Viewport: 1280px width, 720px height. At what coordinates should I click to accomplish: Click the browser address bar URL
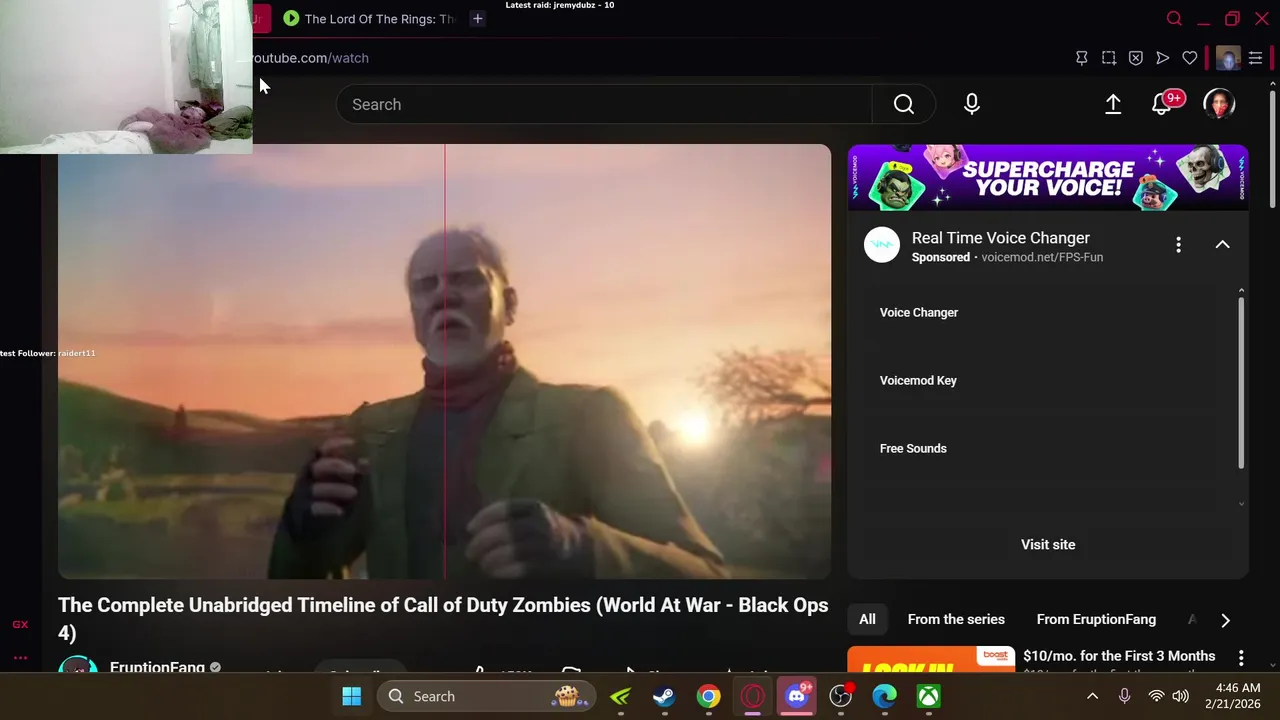click(x=311, y=58)
